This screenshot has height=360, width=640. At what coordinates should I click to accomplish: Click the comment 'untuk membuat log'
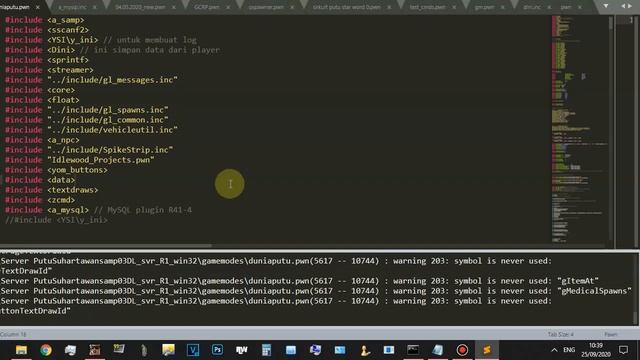tap(156, 40)
